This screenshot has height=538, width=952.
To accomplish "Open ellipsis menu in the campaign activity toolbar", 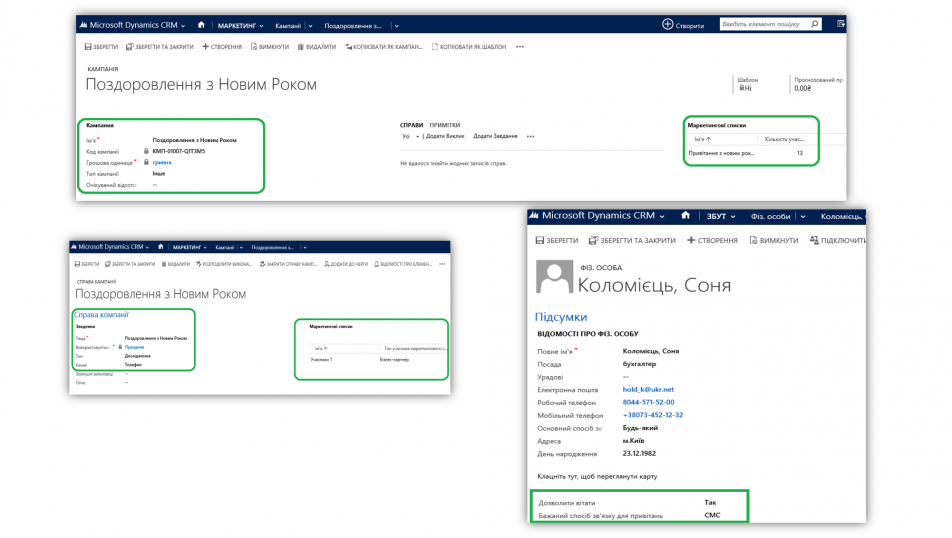I will coord(442,264).
